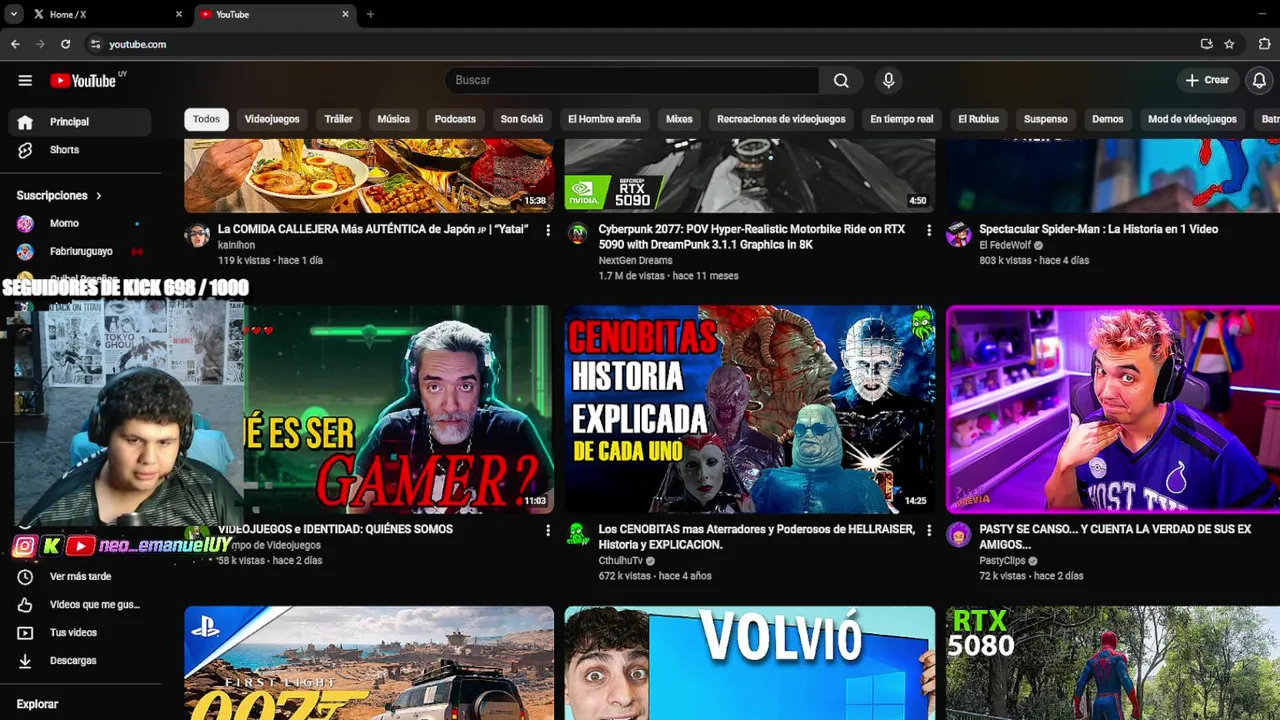Image resolution: width=1280 pixels, height=720 pixels.
Task: Open options menu for CENOBITAS video
Action: point(928,530)
